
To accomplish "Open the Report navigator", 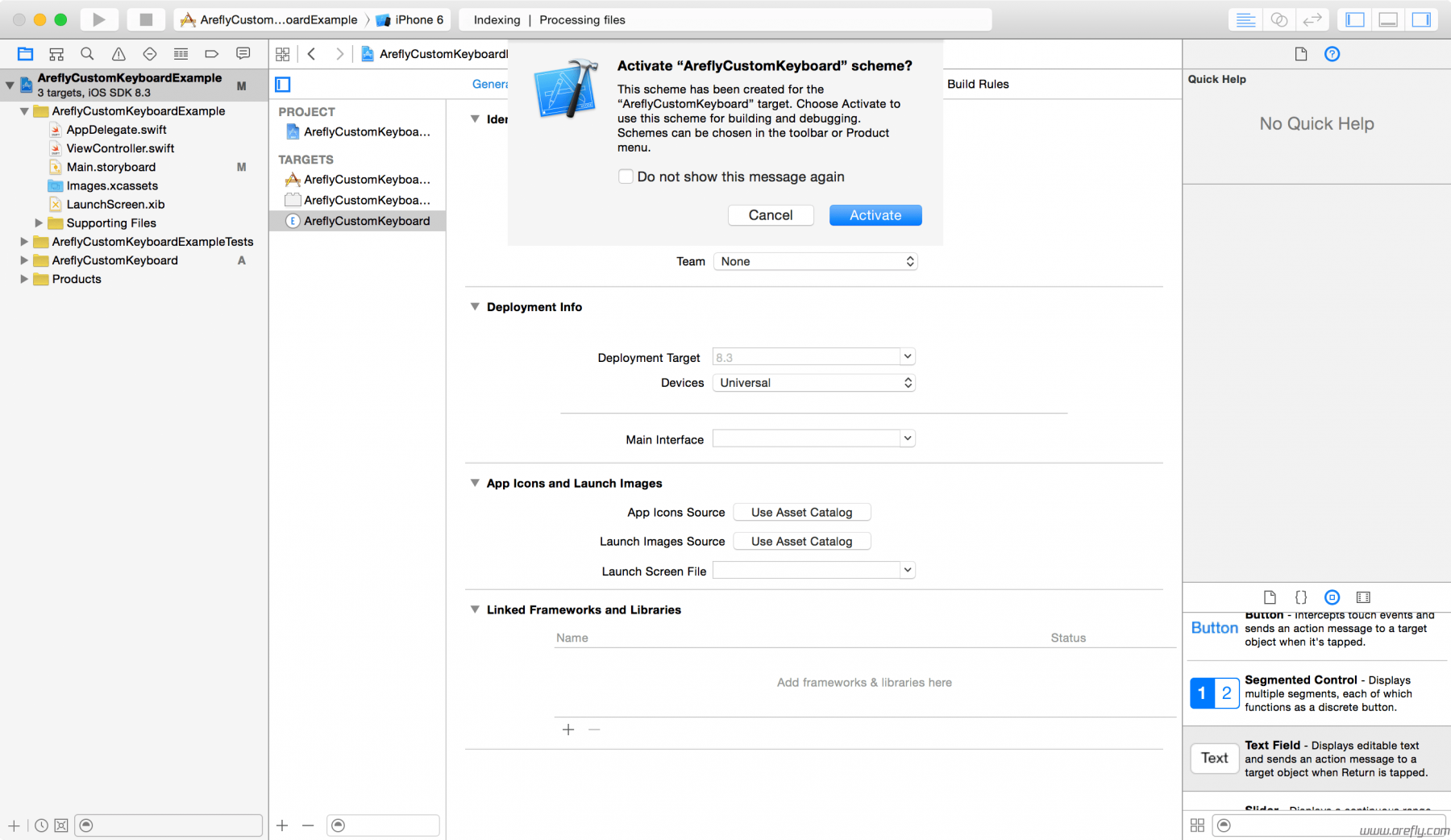I will tap(243, 54).
